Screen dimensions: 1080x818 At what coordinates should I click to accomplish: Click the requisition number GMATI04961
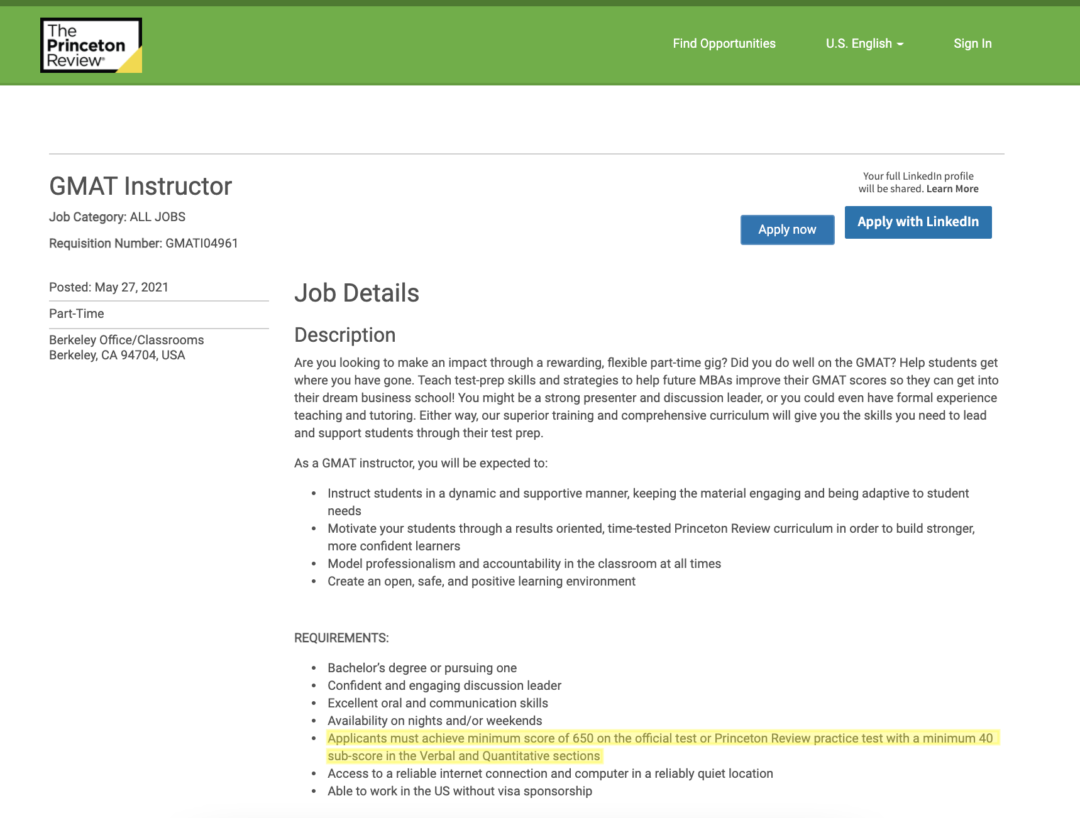(x=201, y=243)
